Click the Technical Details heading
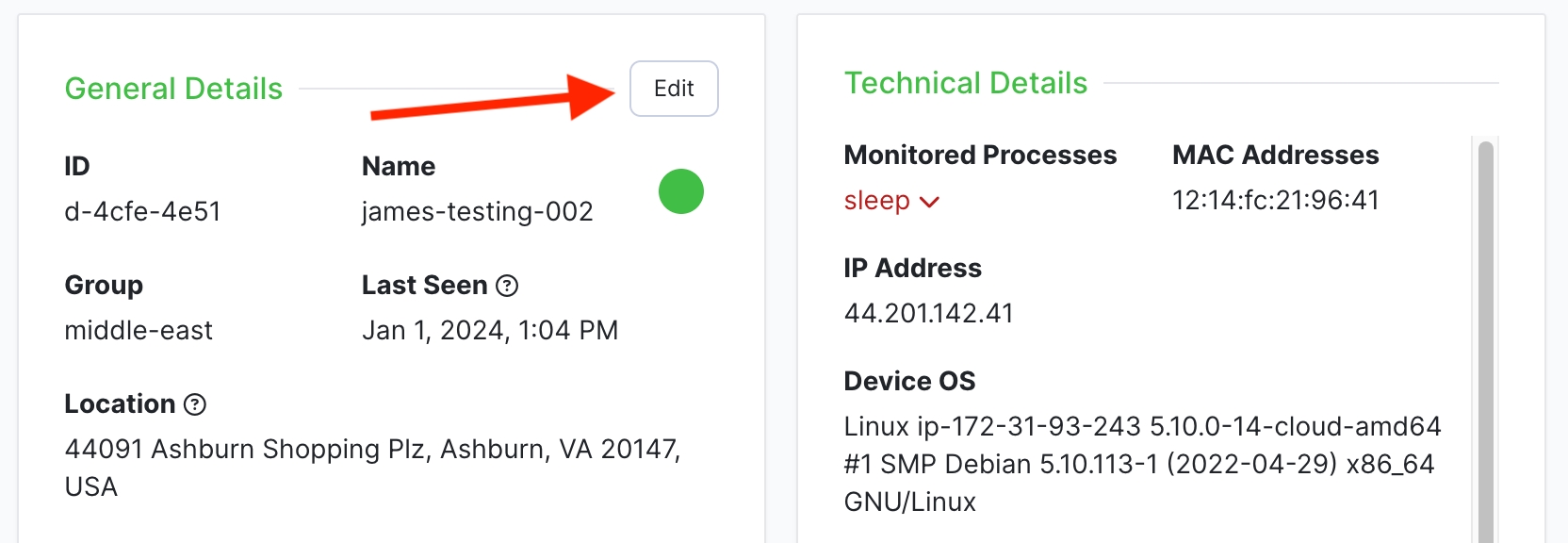The width and height of the screenshot is (1568, 543). [965, 83]
